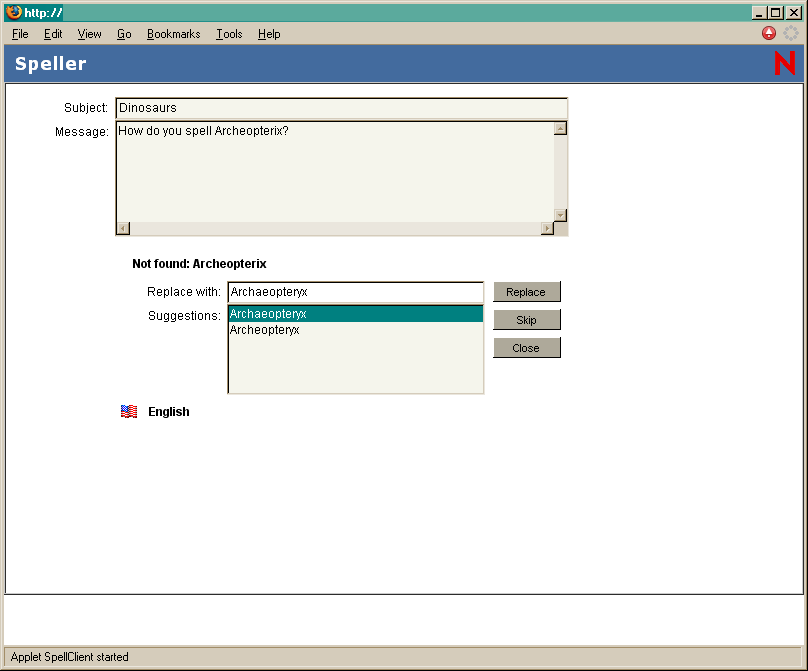
Task: Open the Go menu
Action: [124, 34]
